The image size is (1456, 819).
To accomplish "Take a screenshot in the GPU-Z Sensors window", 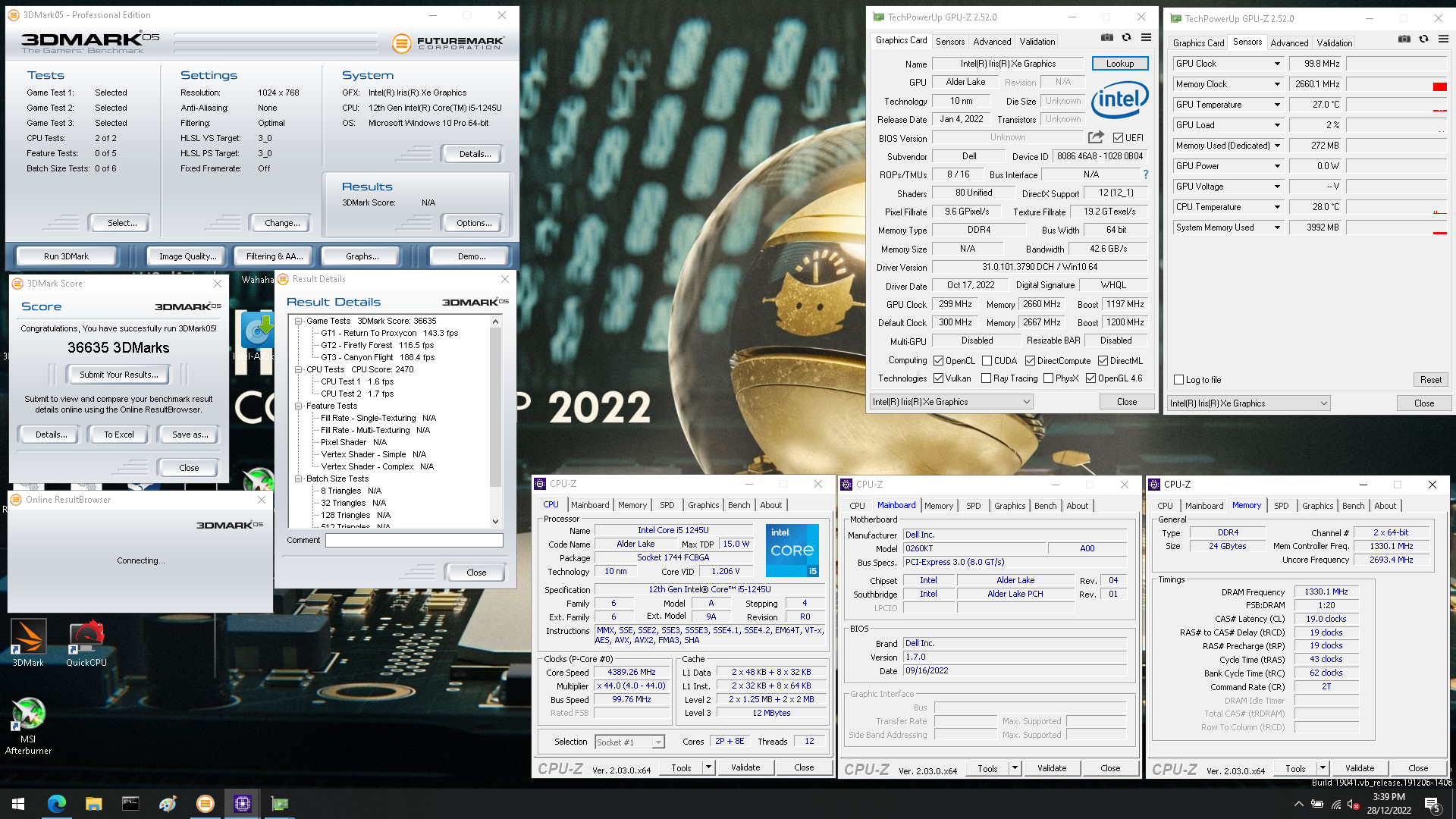I will [x=1404, y=39].
